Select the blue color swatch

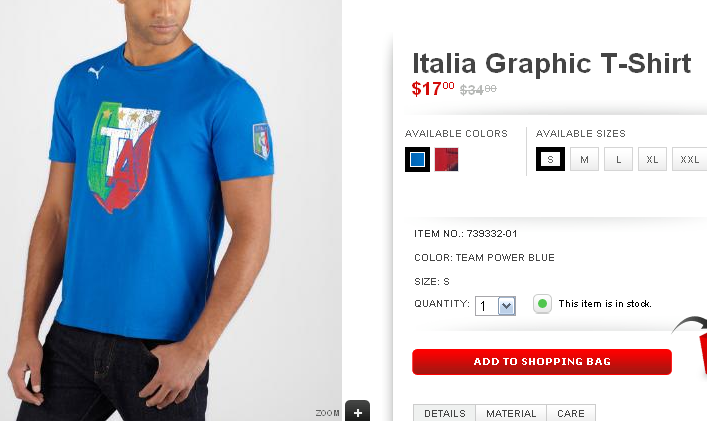[x=417, y=159]
